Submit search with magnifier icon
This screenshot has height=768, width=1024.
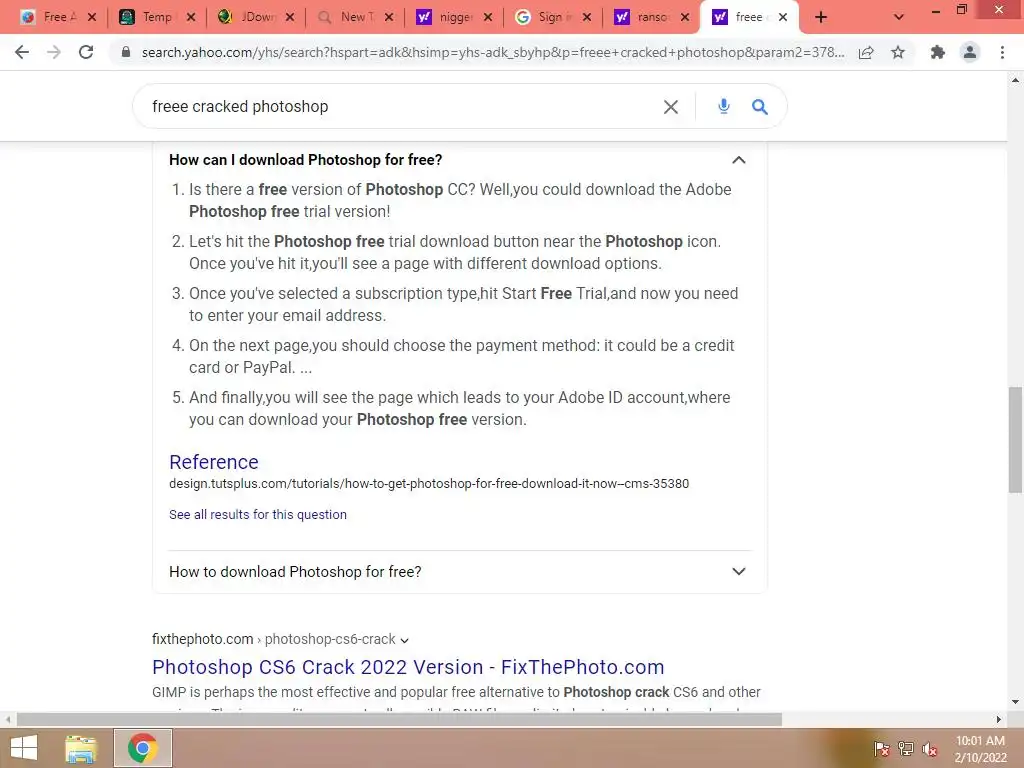(760, 106)
